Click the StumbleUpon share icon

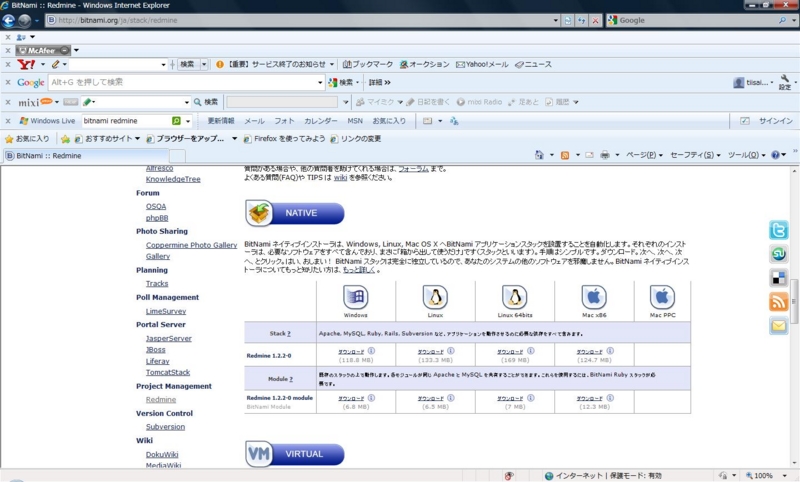[779, 253]
